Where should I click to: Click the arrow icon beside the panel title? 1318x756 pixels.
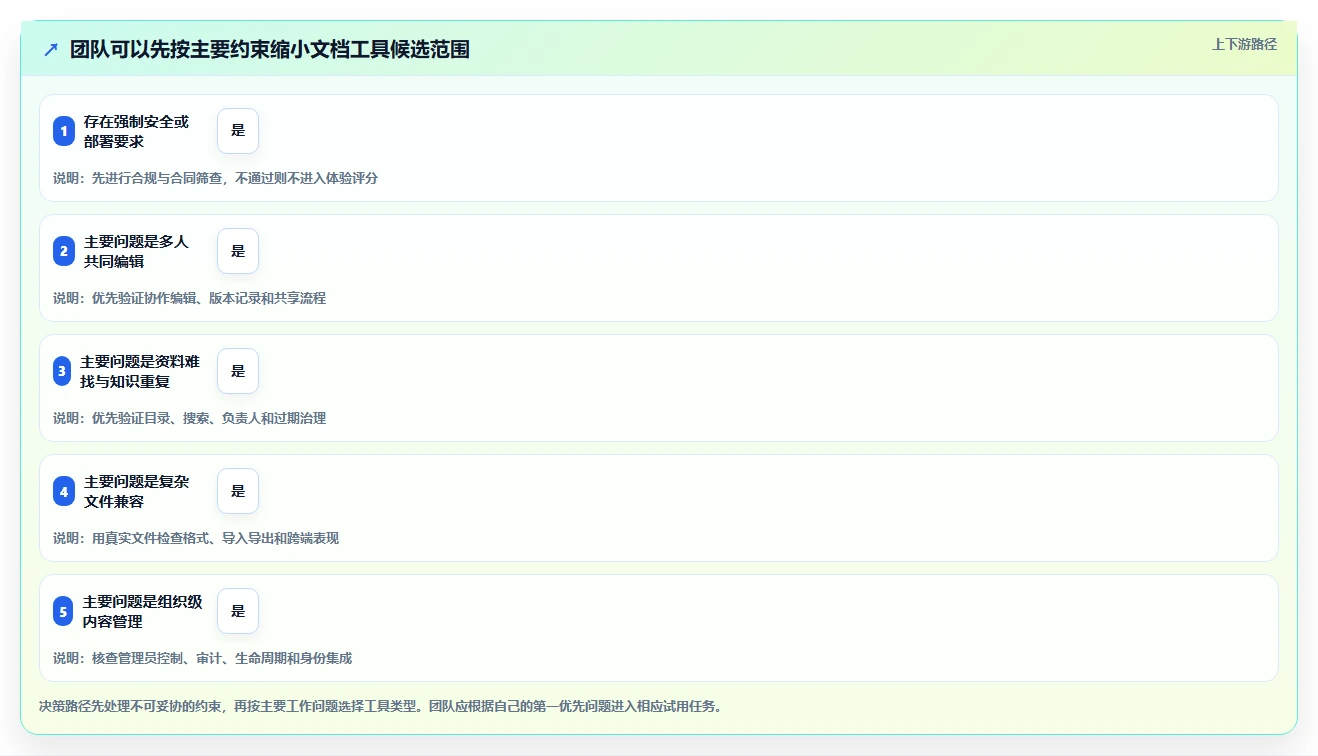pyautogui.click(x=51, y=49)
